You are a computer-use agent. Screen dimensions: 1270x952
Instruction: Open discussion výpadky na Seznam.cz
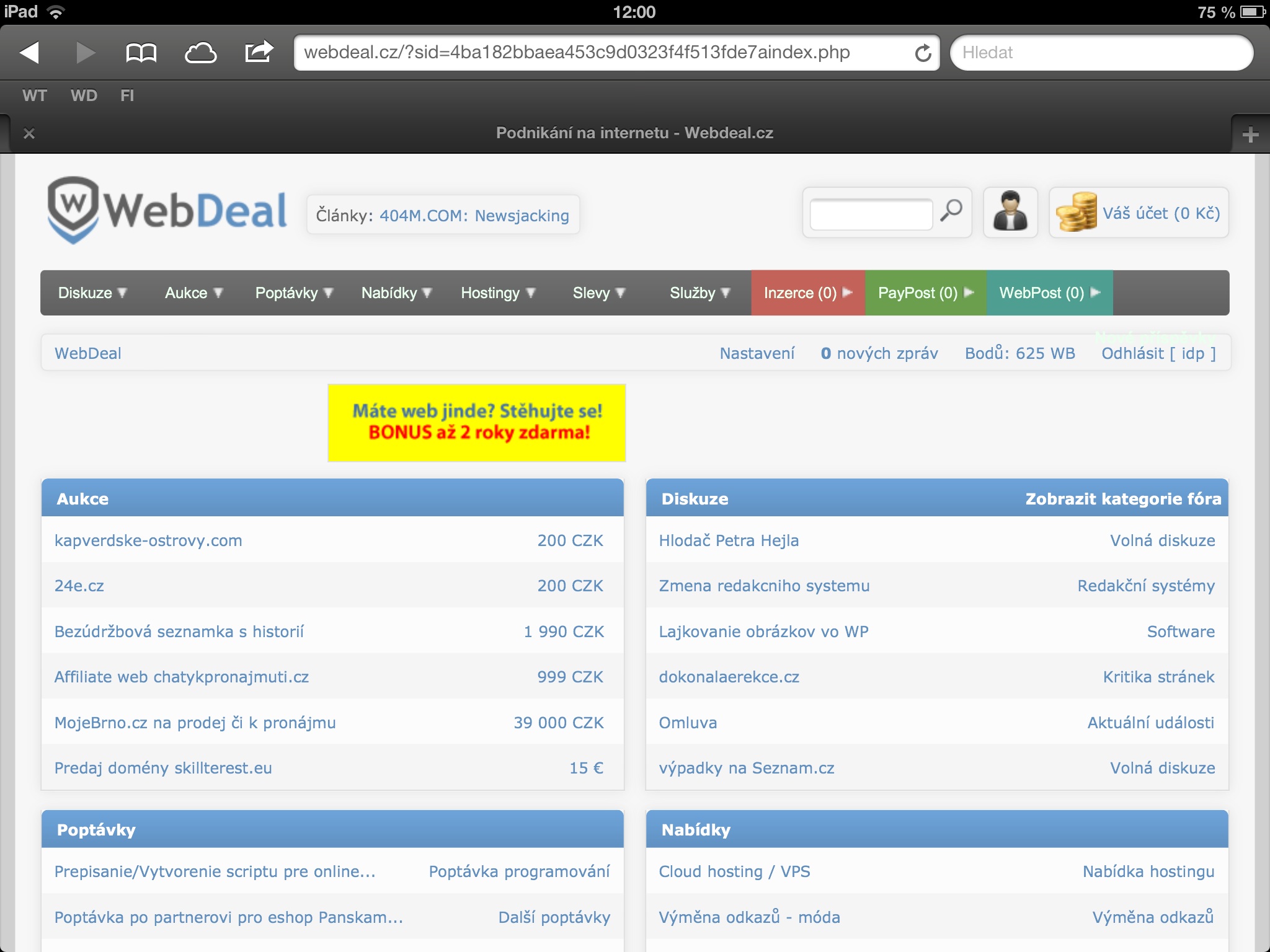pyautogui.click(x=746, y=768)
